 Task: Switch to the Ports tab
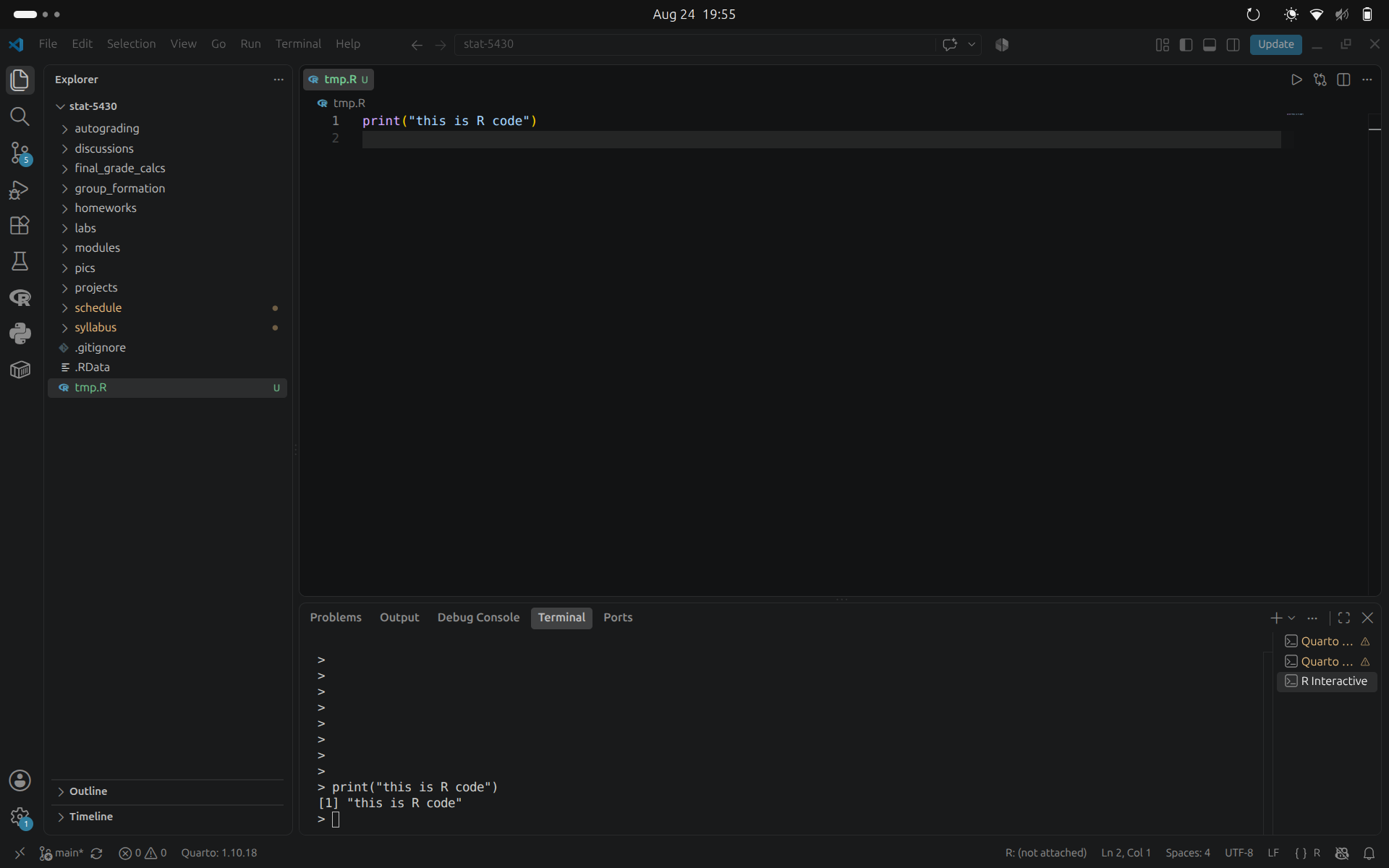[618, 618]
